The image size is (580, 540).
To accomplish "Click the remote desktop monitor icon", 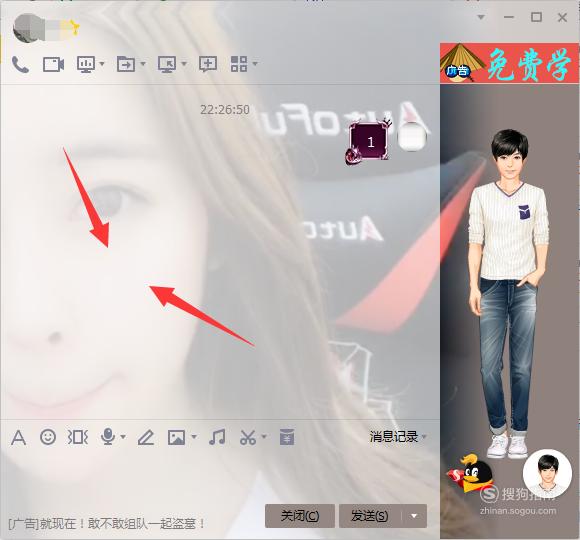I will [167, 64].
